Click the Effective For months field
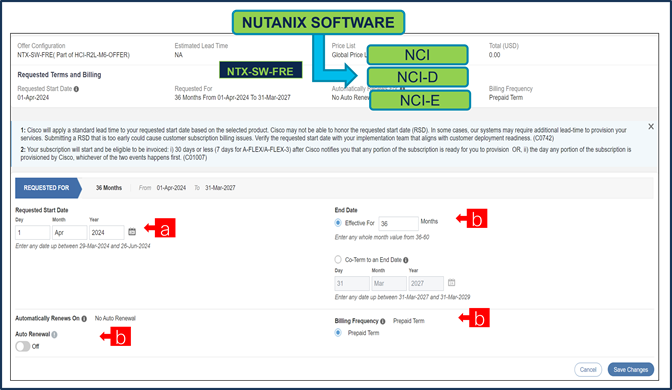Viewport: 672px width, 390px height. pos(398,223)
